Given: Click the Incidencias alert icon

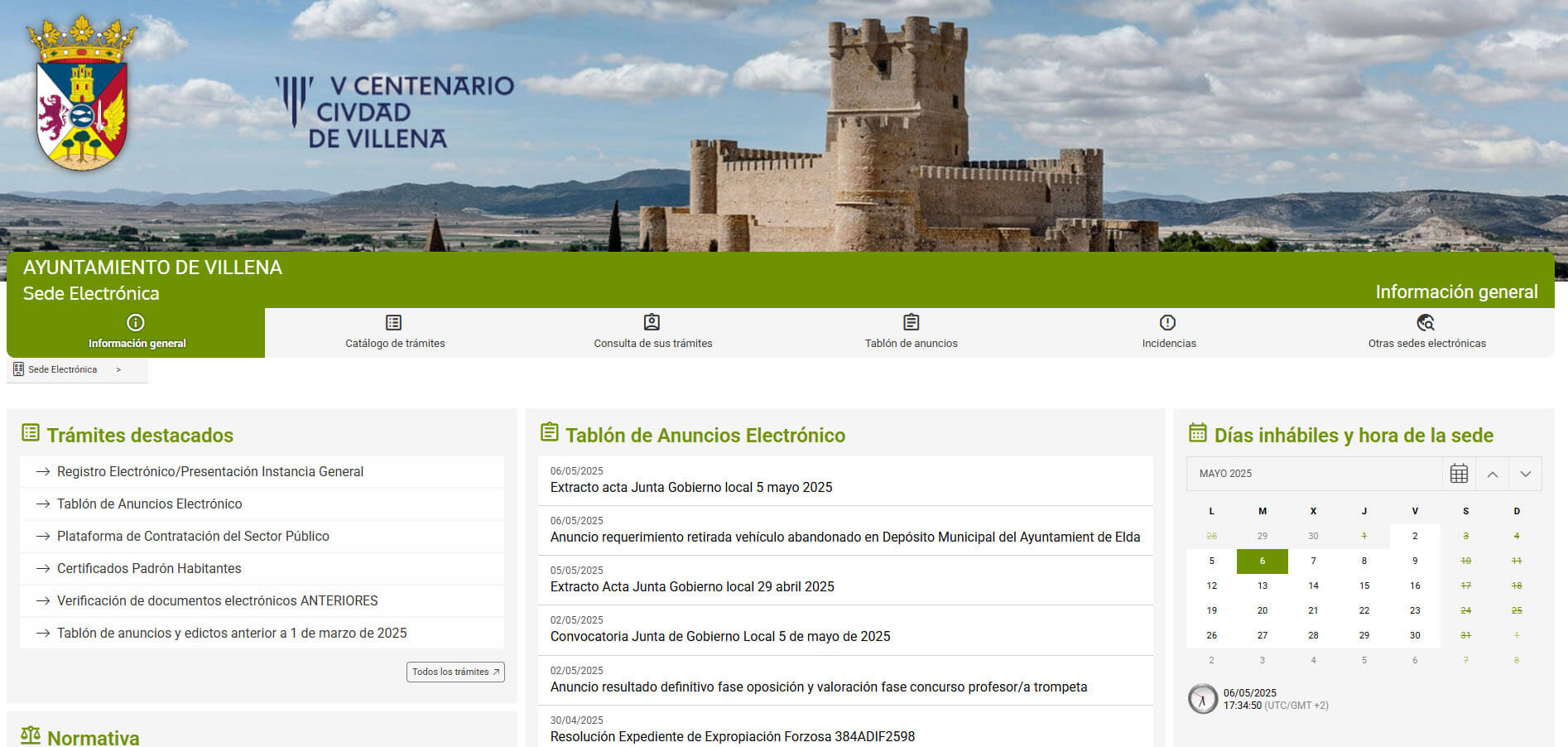Looking at the screenshot, I should (1168, 322).
